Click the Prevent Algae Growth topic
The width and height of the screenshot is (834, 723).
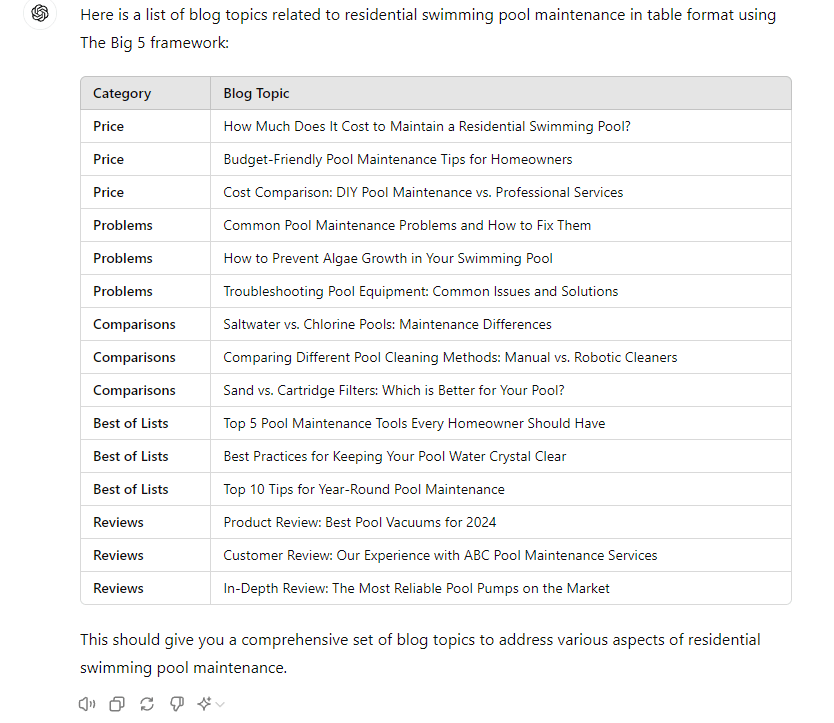[388, 258]
